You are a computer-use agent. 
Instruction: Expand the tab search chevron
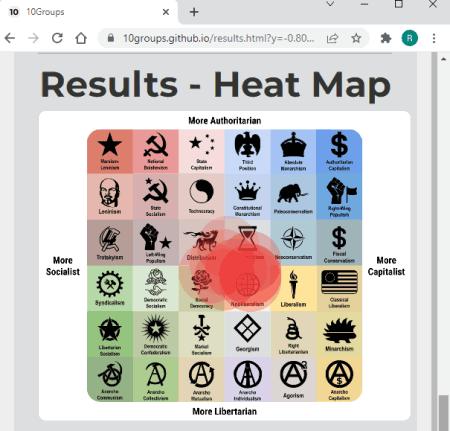[330, 4]
